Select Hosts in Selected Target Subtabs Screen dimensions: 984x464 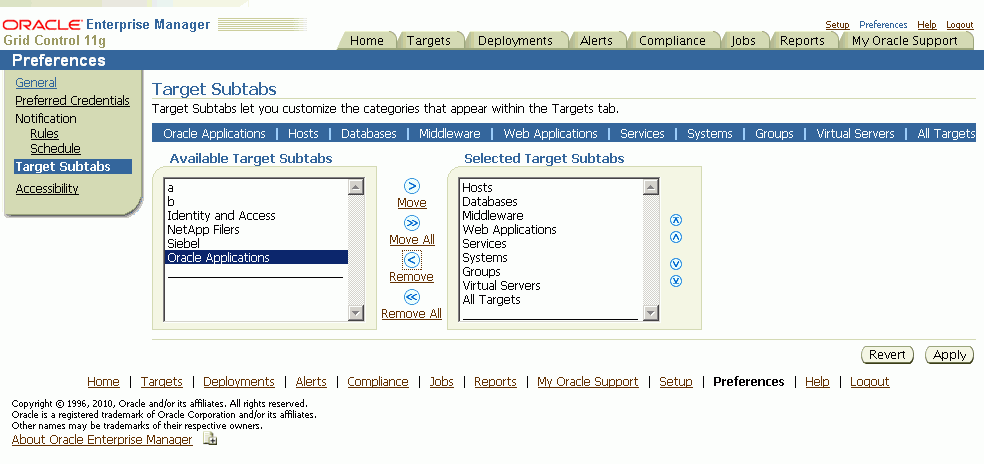pos(552,188)
